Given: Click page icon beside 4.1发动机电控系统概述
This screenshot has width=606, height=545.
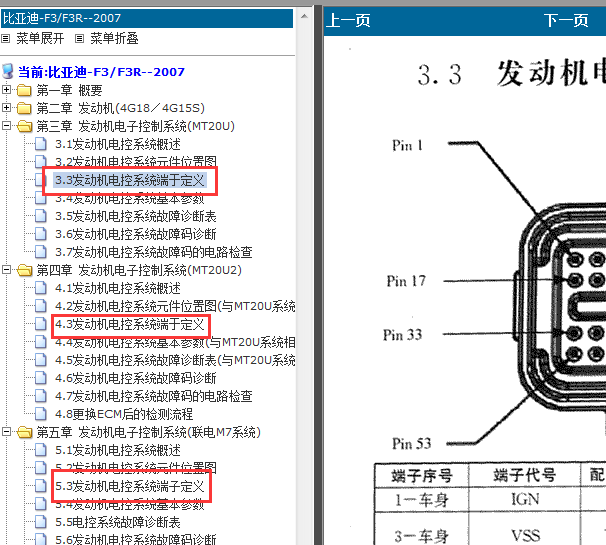Looking at the screenshot, I should tap(41, 288).
